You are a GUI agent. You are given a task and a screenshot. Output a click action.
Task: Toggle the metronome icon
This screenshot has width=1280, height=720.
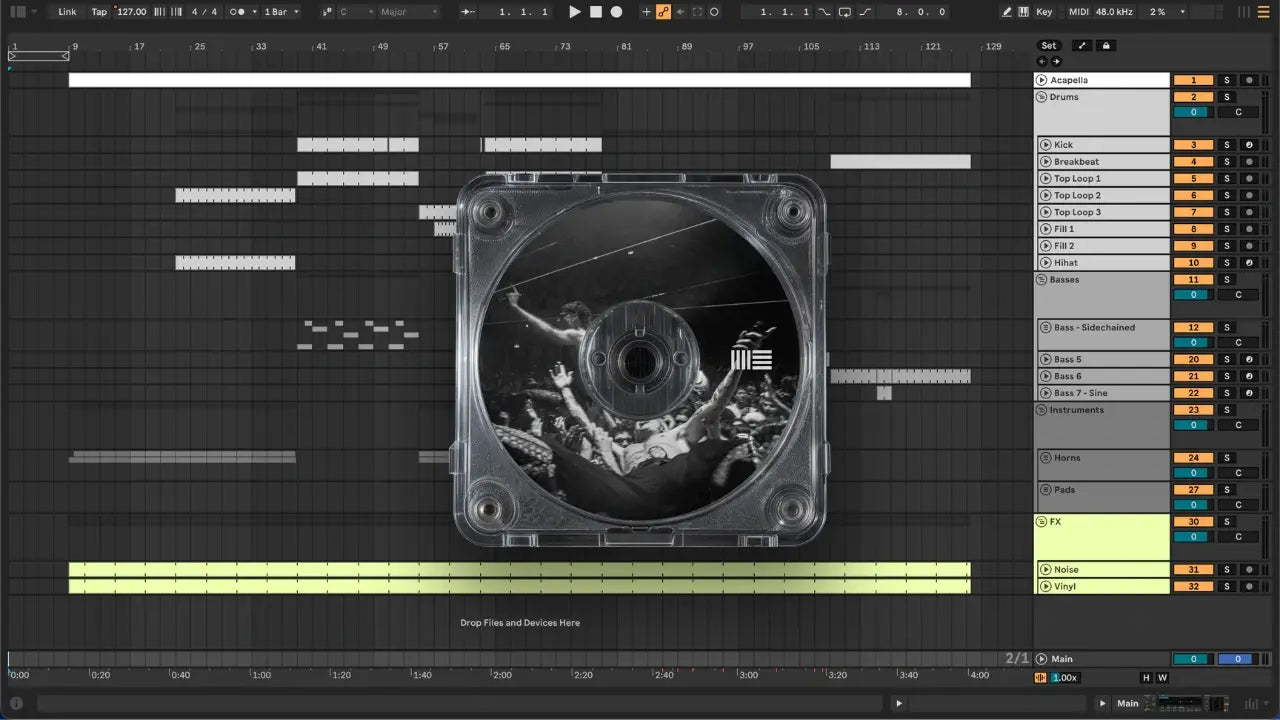click(x=239, y=12)
